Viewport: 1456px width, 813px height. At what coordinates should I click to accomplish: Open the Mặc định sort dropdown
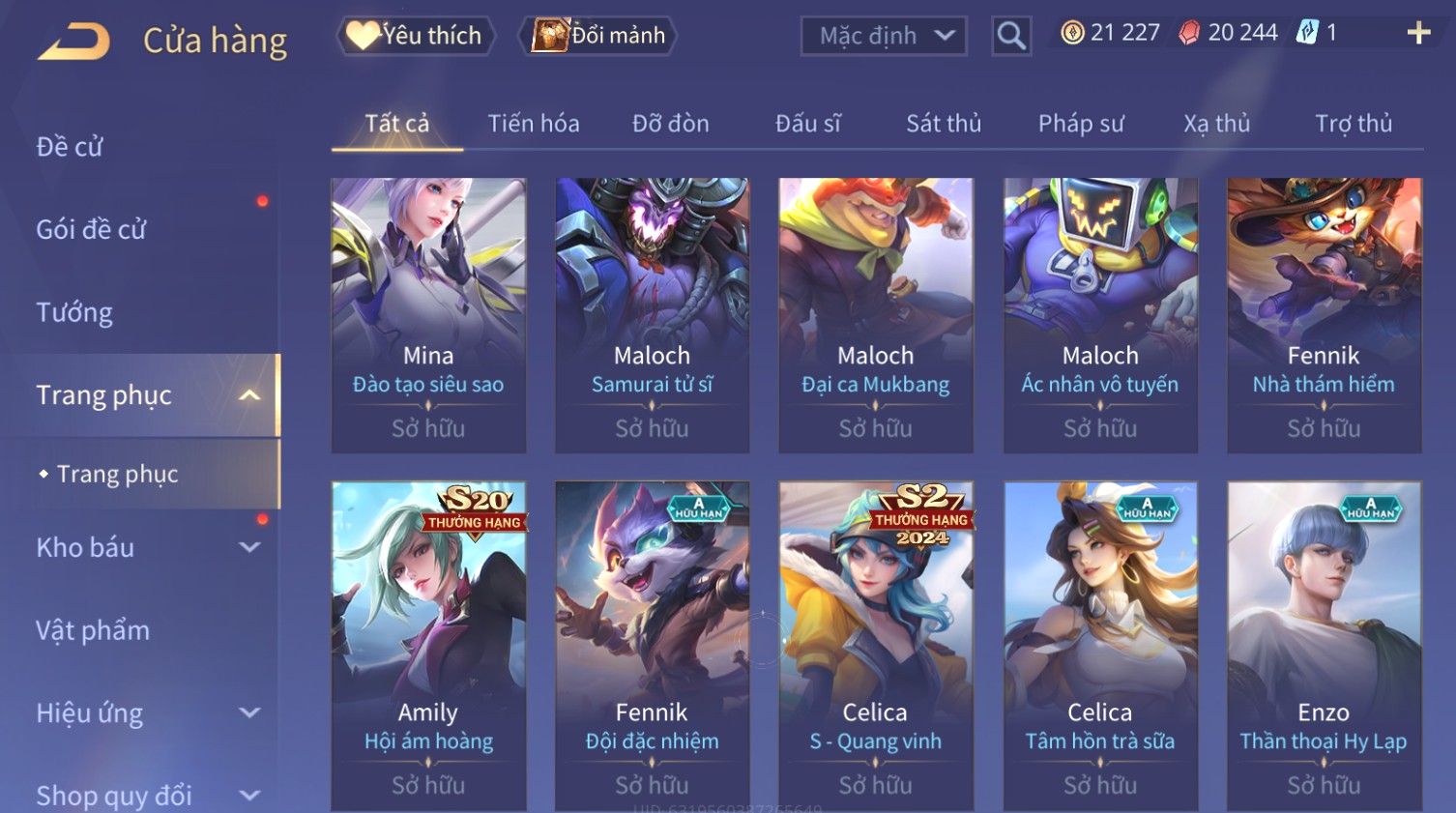click(x=884, y=37)
